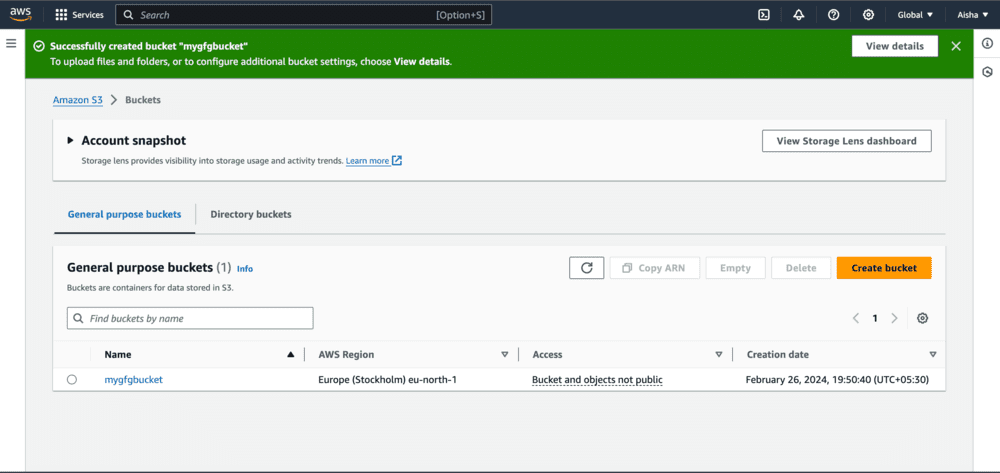The height and width of the screenshot is (473, 1000).
Task: Open the help question mark icon
Action: [833, 15]
